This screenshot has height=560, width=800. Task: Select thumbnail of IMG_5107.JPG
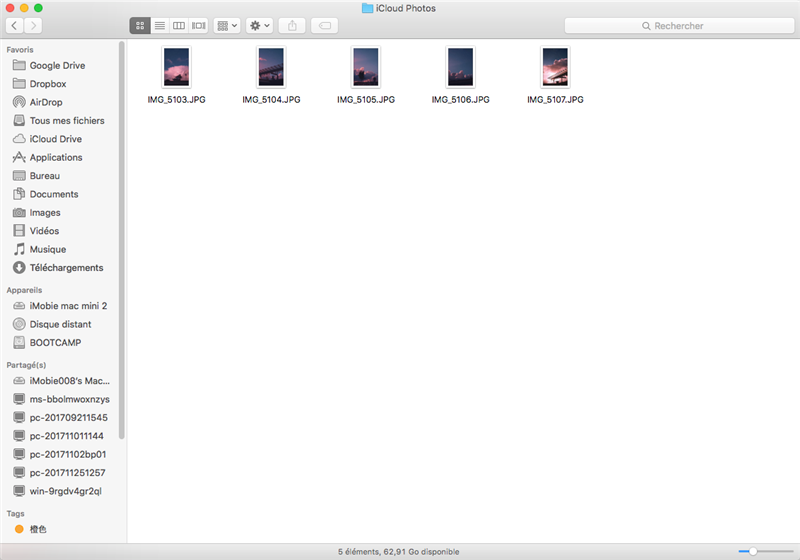[555, 67]
